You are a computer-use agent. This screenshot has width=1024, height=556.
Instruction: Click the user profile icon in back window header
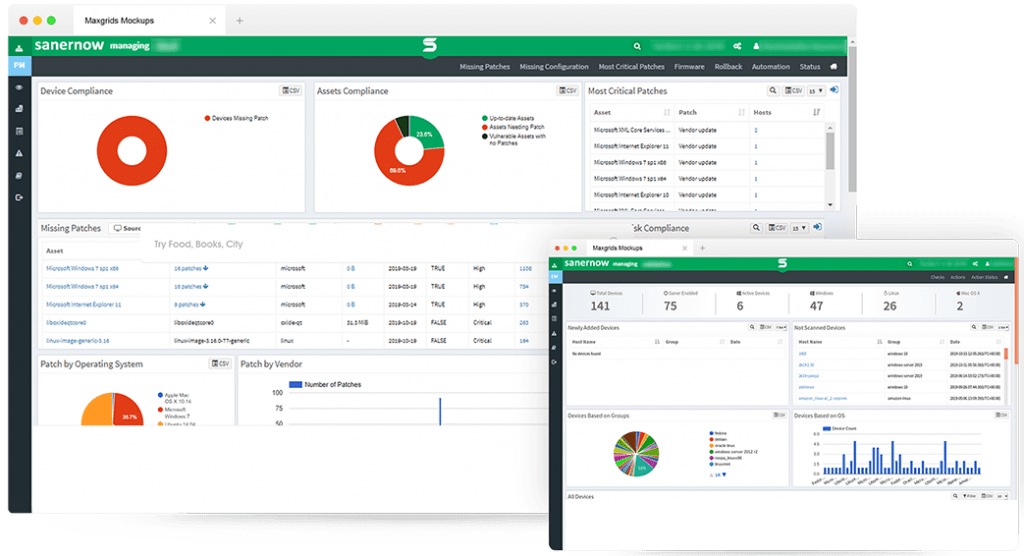756,46
